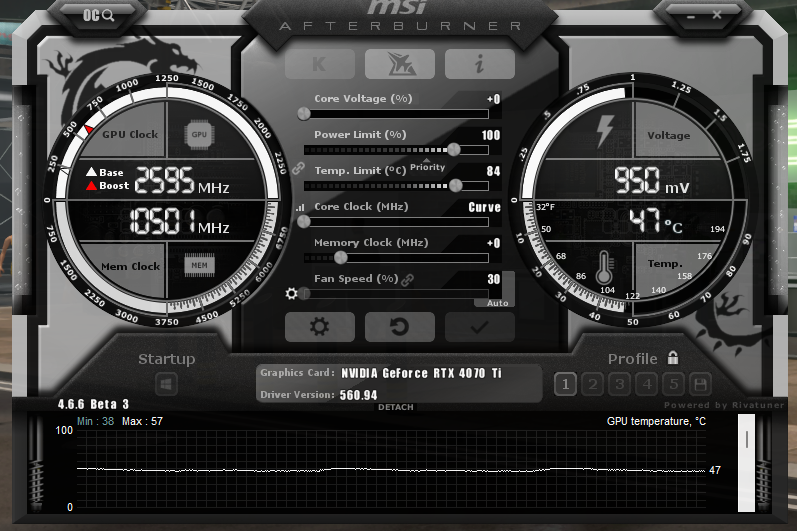The image size is (797, 531).
Task: Select profile slot 5
Action: click(674, 384)
